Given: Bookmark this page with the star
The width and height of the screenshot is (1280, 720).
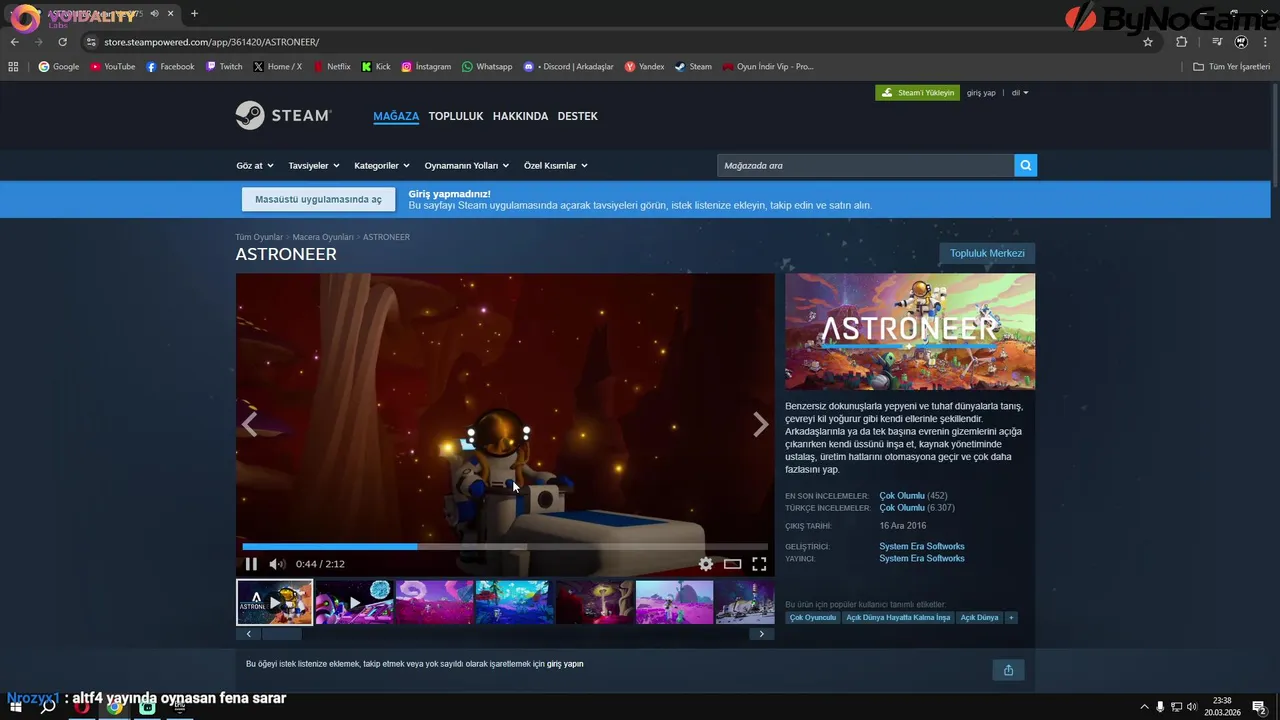Looking at the screenshot, I should pos(1148,42).
